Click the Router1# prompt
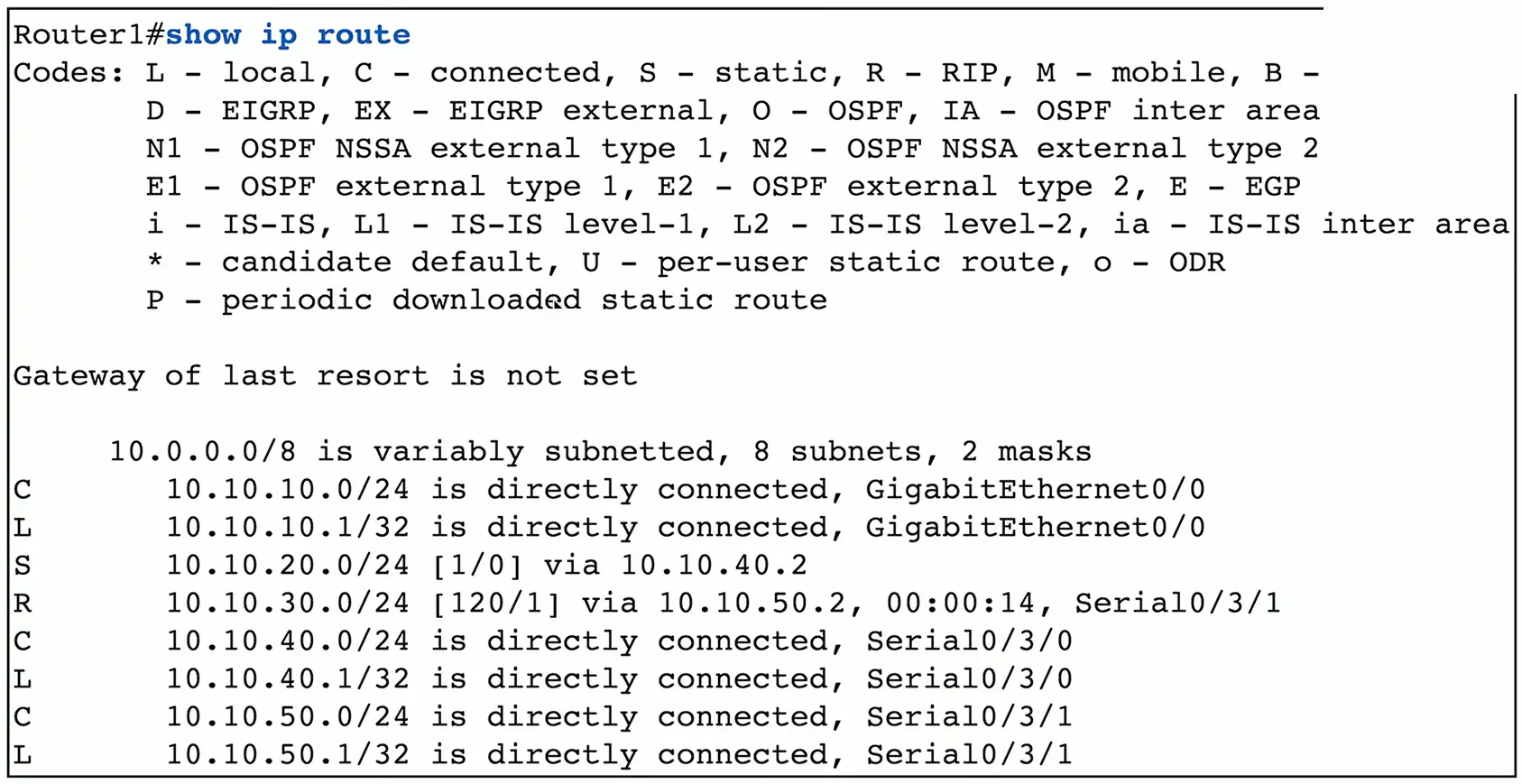Image resolution: width=1522 pixels, height=784 pixels. pyautogui.click(x=88, y=35)
